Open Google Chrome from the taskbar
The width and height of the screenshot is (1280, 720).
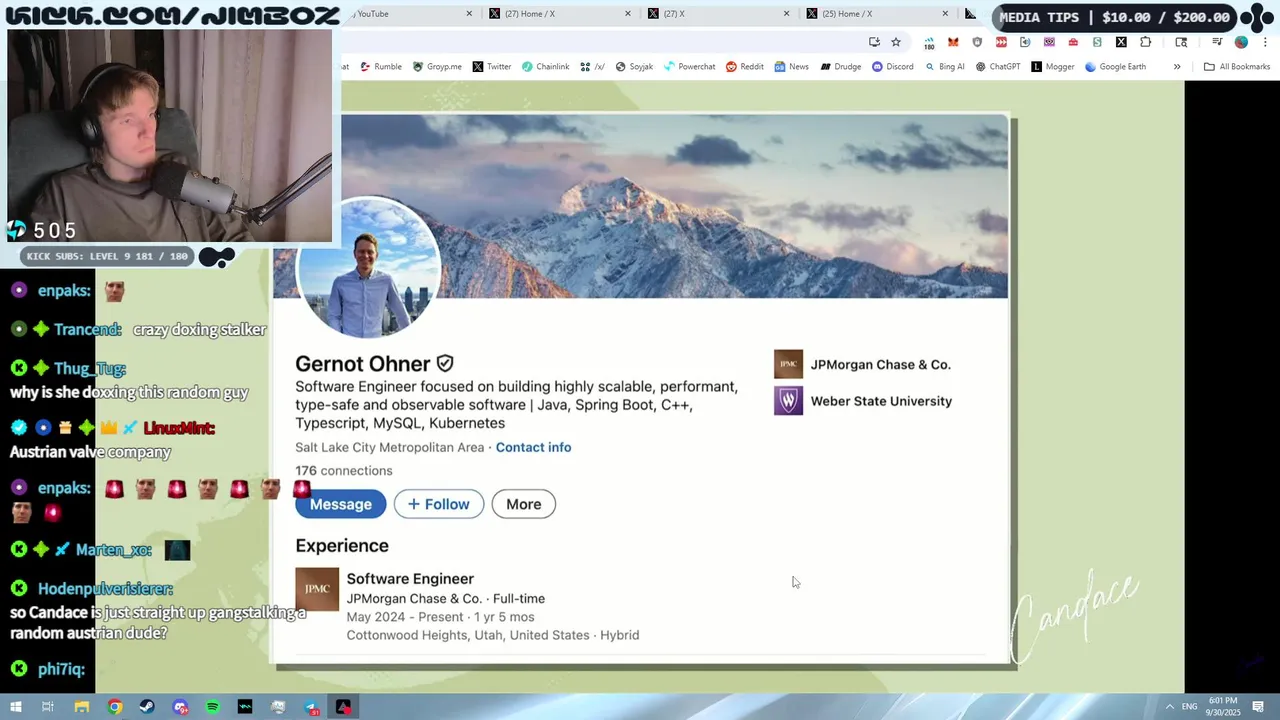pos(115,707)
